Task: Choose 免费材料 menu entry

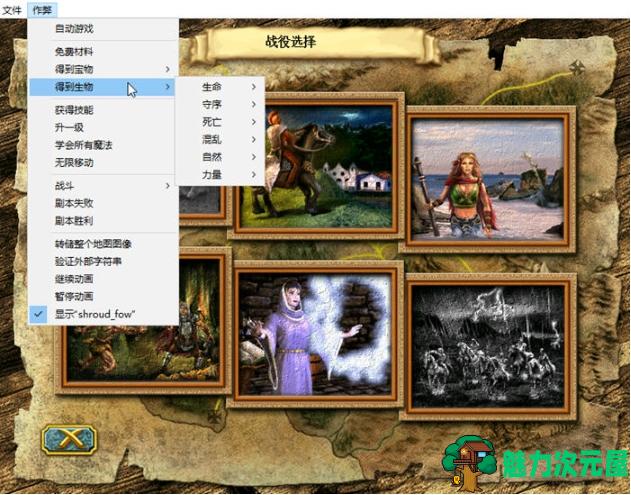Action: (x=104, y=52)
